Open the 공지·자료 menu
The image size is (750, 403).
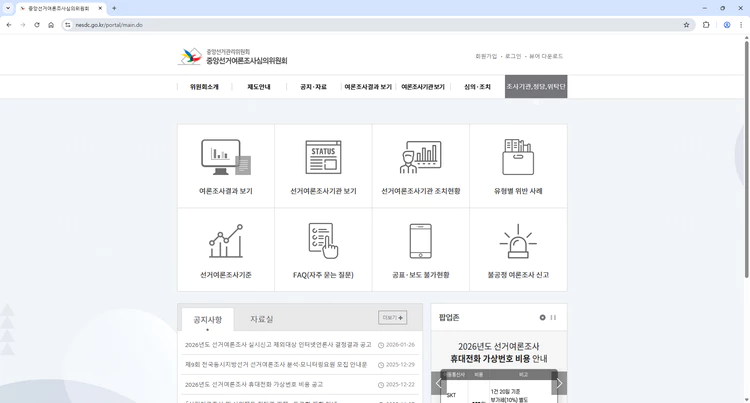(x=313, y=87)
